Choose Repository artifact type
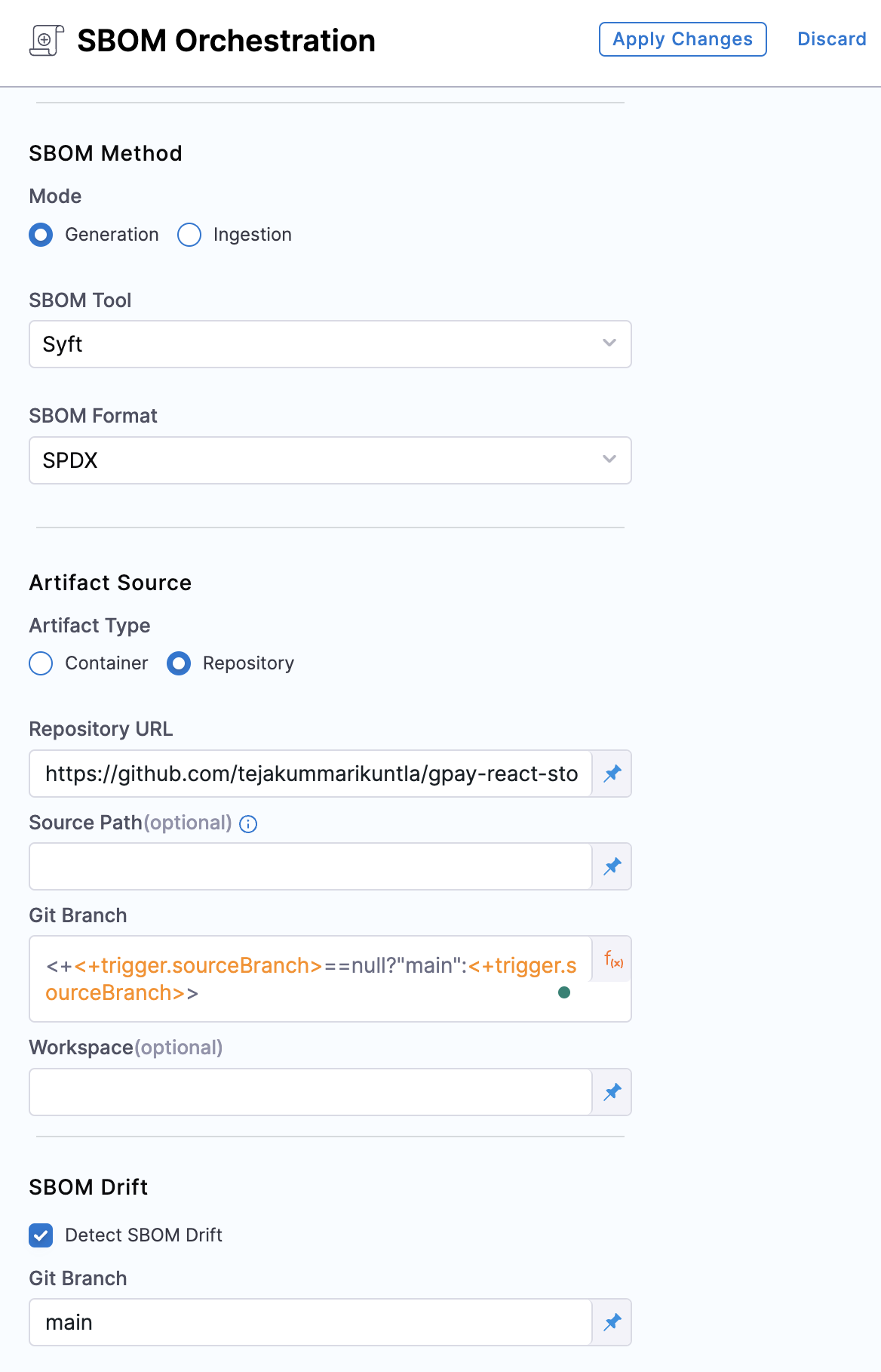The width and height of the screenshot is (881, 1372). tap(179, 663)
